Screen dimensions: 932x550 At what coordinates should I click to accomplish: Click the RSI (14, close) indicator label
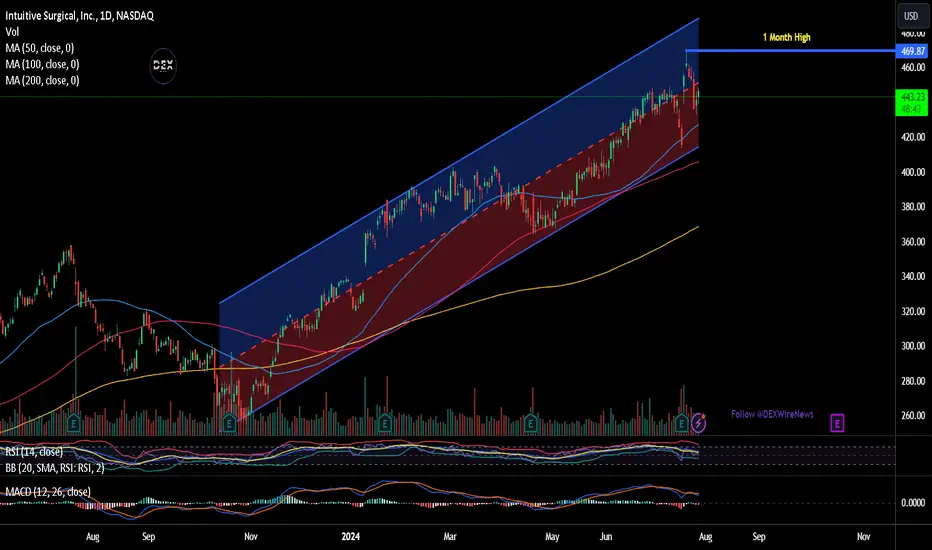34,452
